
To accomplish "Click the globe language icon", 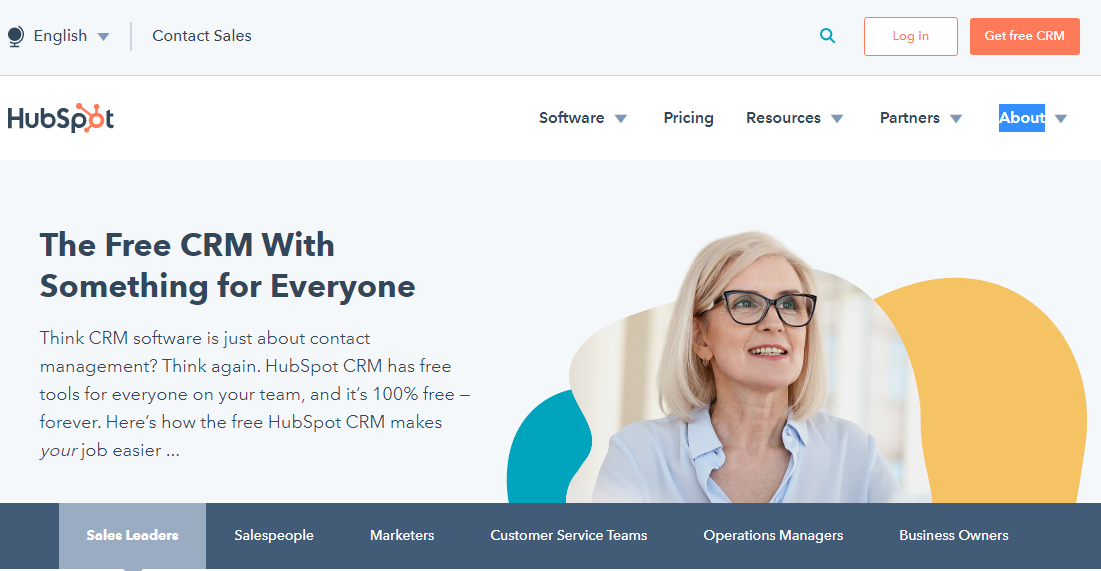I will tap(16, 37).
